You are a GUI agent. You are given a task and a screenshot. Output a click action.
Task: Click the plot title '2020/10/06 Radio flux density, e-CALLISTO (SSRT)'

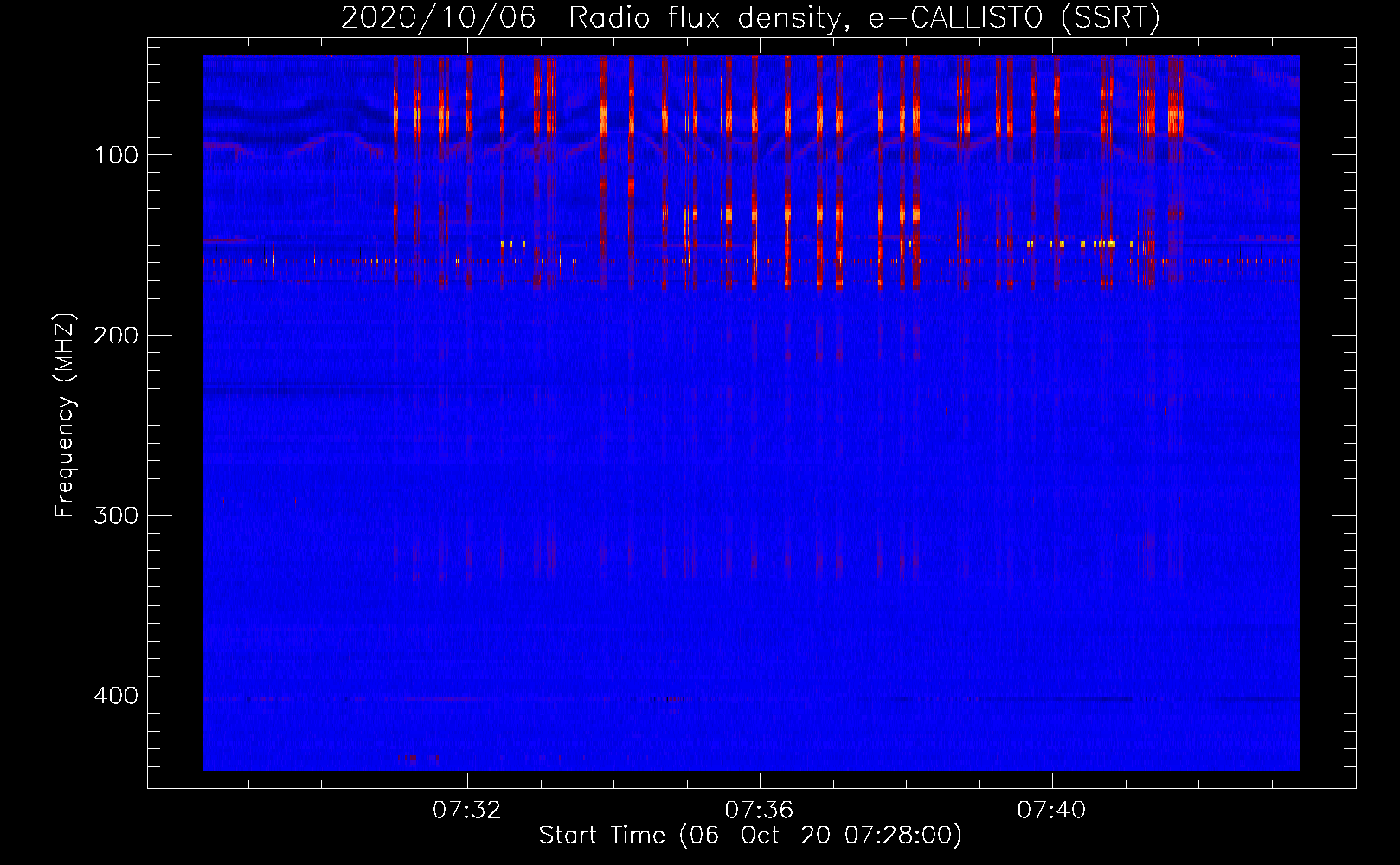750,18
